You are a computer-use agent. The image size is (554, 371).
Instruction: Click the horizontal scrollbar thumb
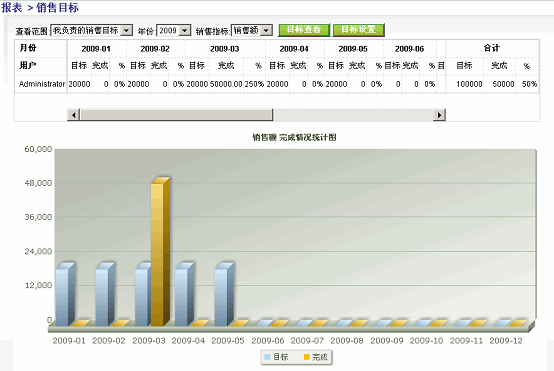point(176,115)
